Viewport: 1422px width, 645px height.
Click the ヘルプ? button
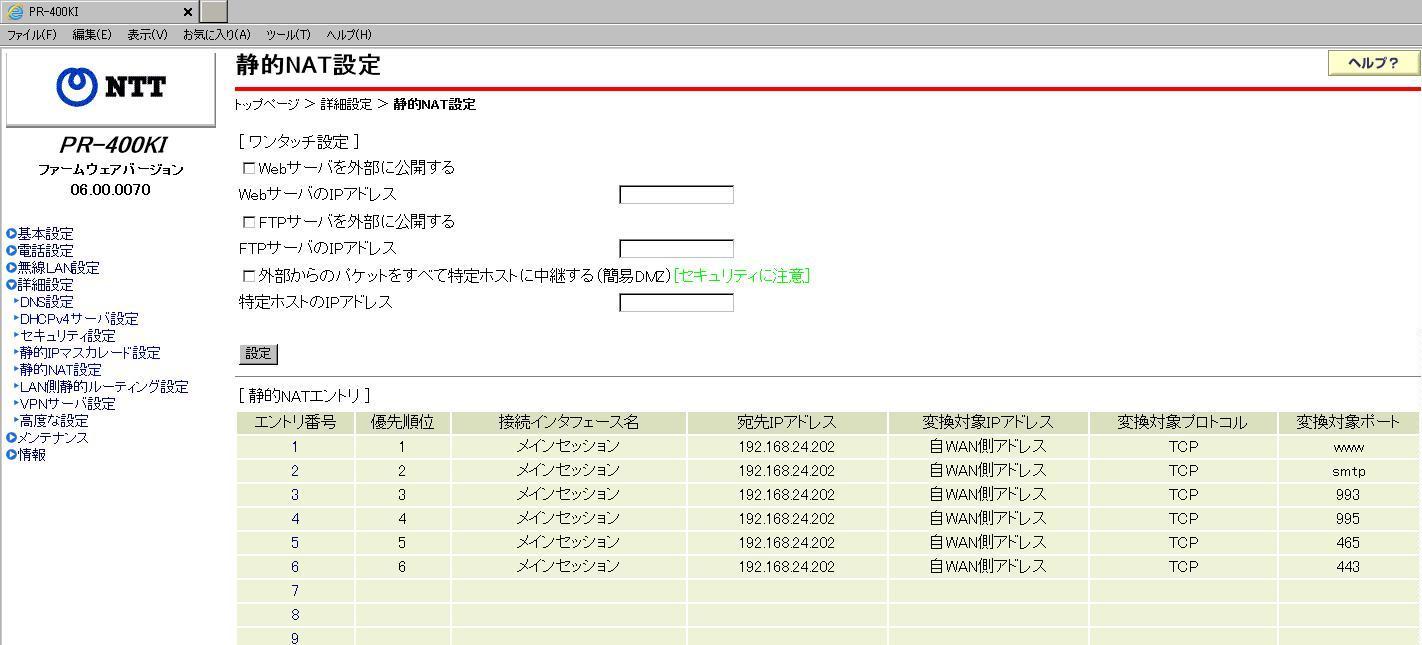pos(1373,63)
